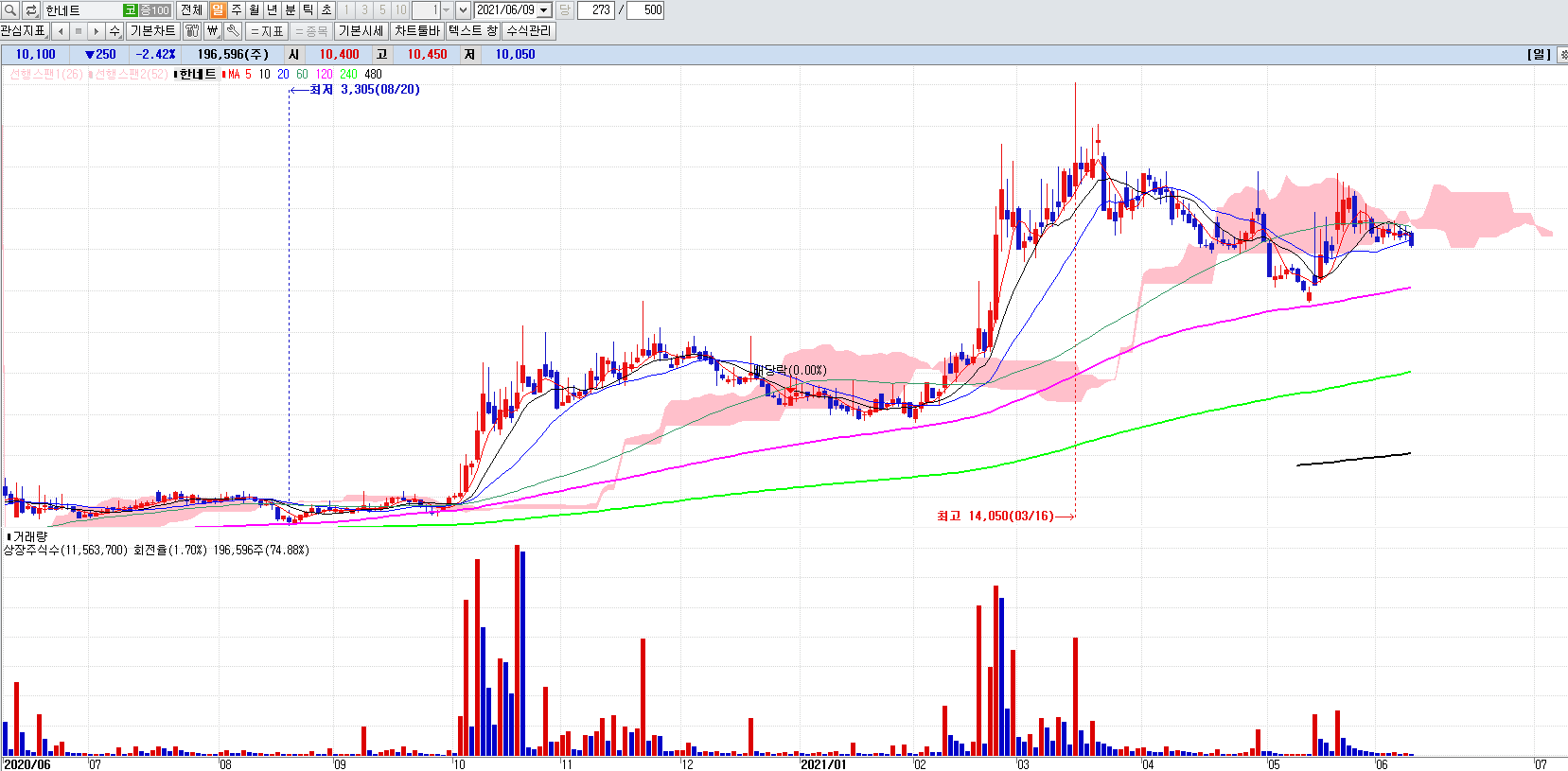Image resolution: width=1568 pixels, height=771 pixels.
Task: Switch to 주 weekly chart
Action: tap(236, 9)
